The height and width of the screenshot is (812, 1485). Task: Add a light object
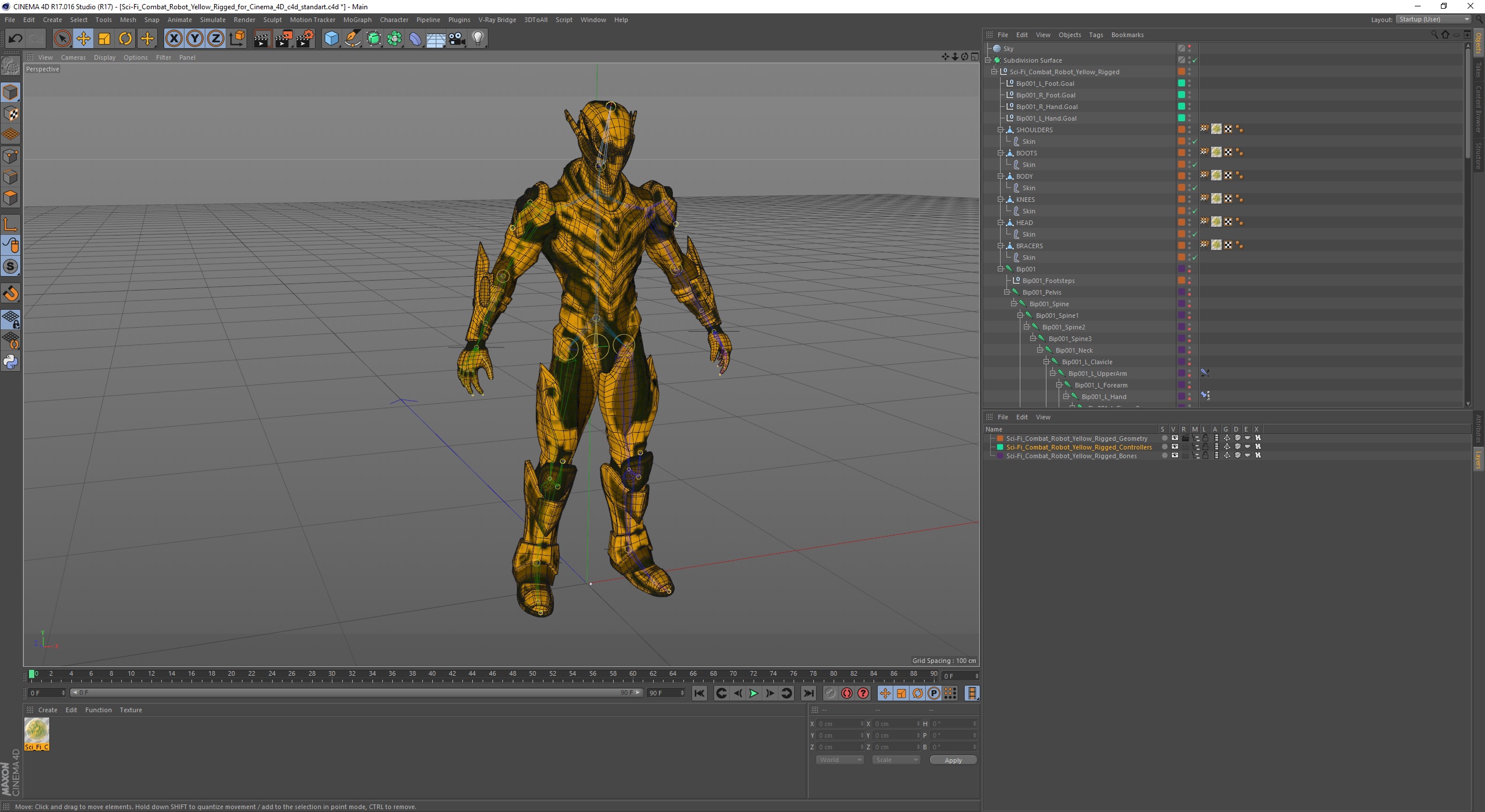478,39
